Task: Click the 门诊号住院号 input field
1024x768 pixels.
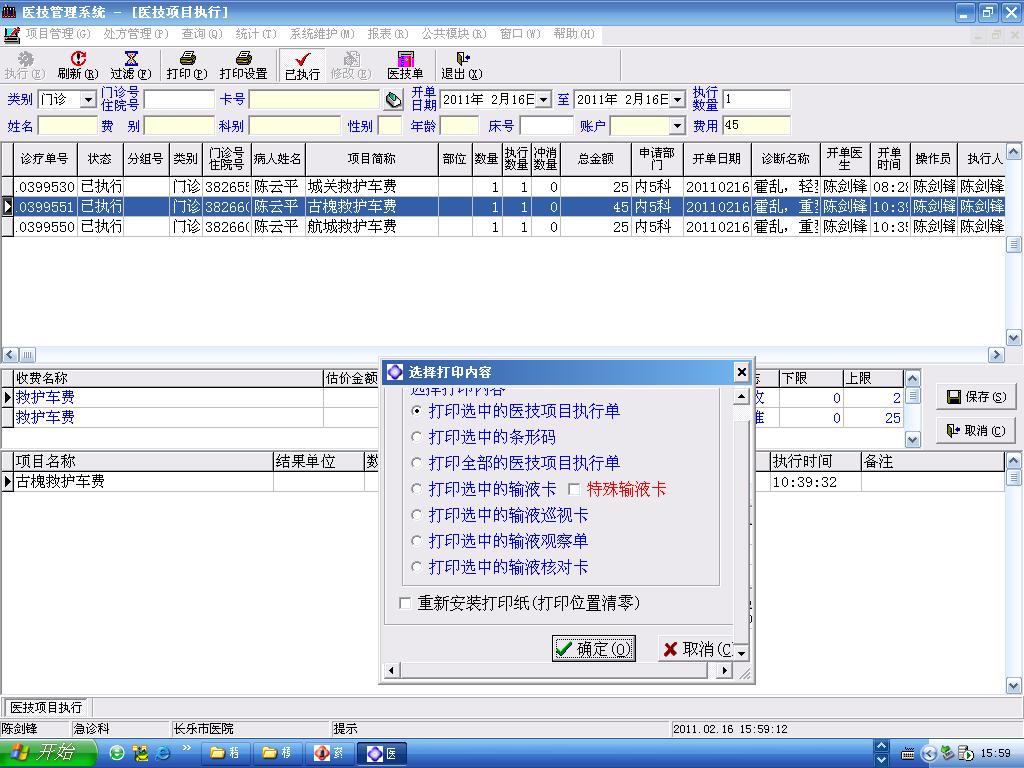Action: pos(179,99)
